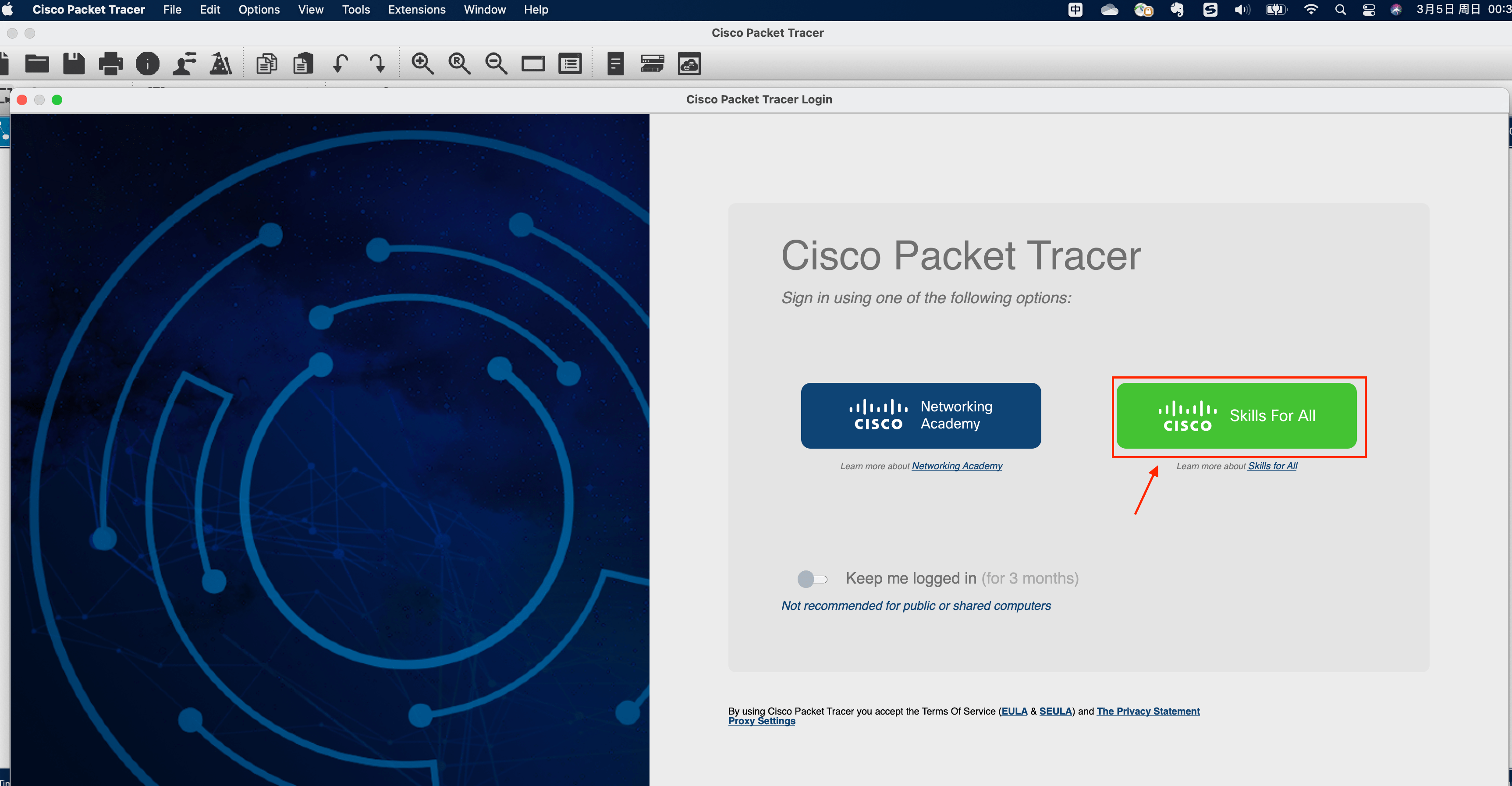Learn more about Networking Academy
This screenshot has width=1512, height=786.
tap(957, 466)
